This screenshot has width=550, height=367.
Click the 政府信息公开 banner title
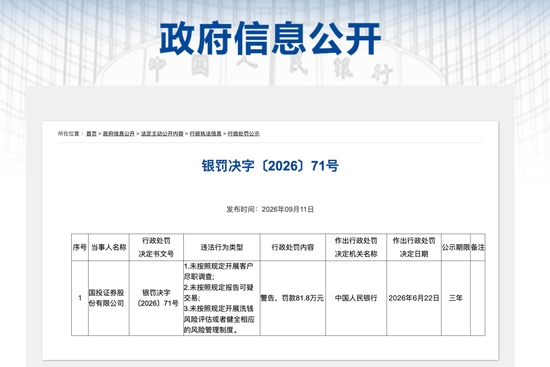[x=270, y=38]
